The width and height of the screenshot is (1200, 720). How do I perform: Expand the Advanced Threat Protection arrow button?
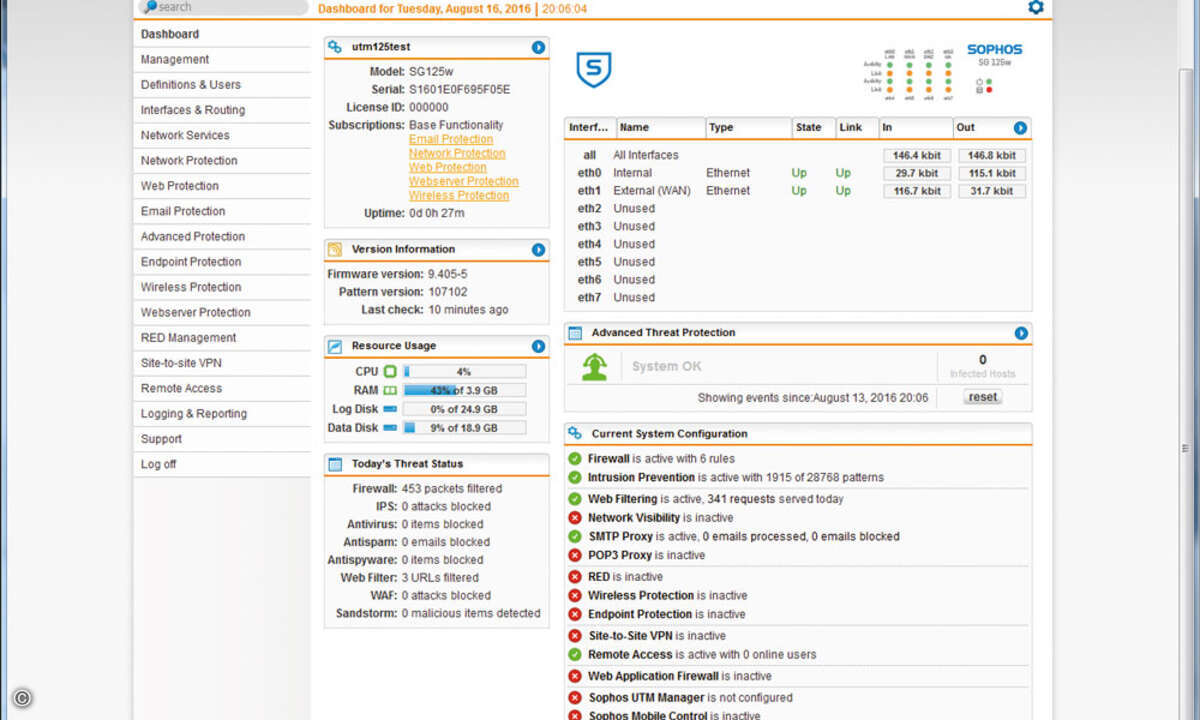point(1020,333)
